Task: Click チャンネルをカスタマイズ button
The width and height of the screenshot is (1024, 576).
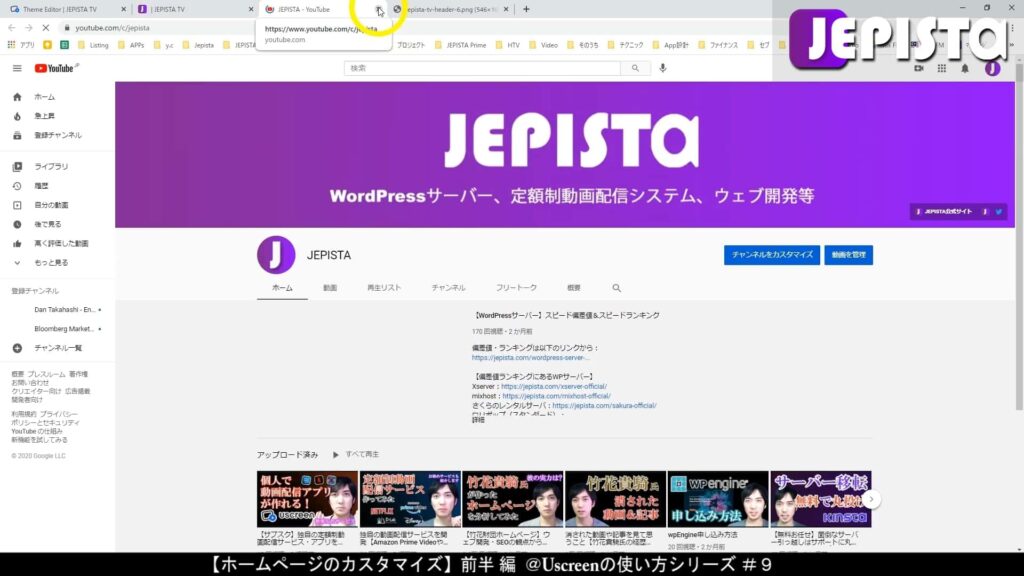Action: click(772, 255)
